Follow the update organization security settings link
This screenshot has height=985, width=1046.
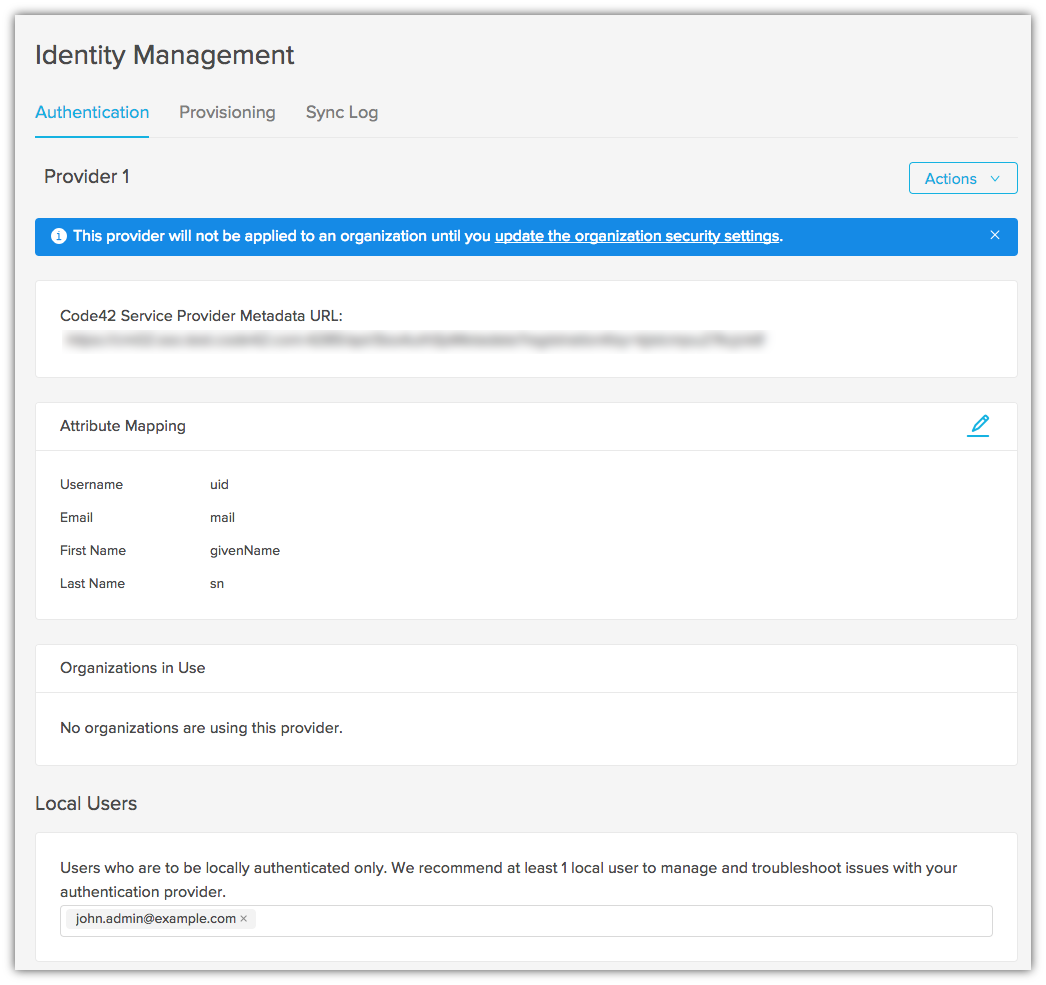637,236
